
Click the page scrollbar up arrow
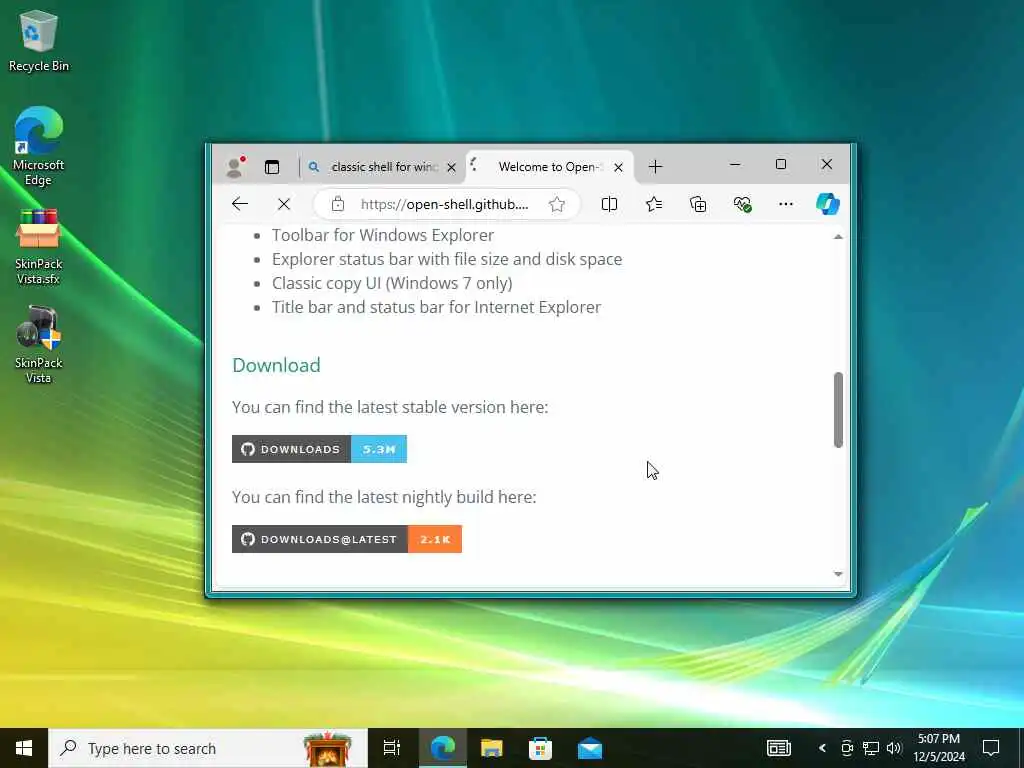point(838,236)
